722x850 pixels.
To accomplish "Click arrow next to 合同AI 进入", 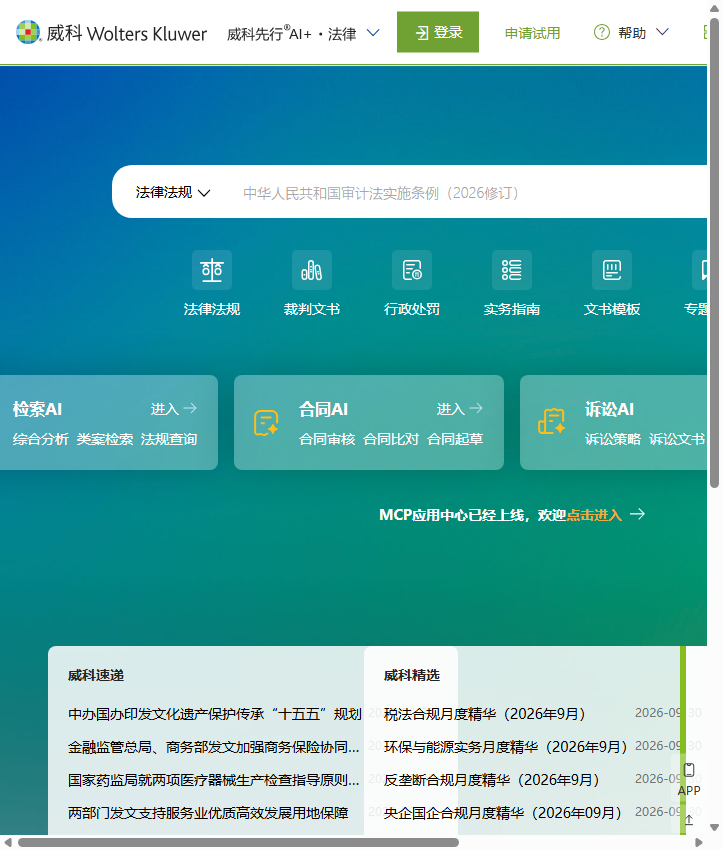I will [x=476, y=408].
